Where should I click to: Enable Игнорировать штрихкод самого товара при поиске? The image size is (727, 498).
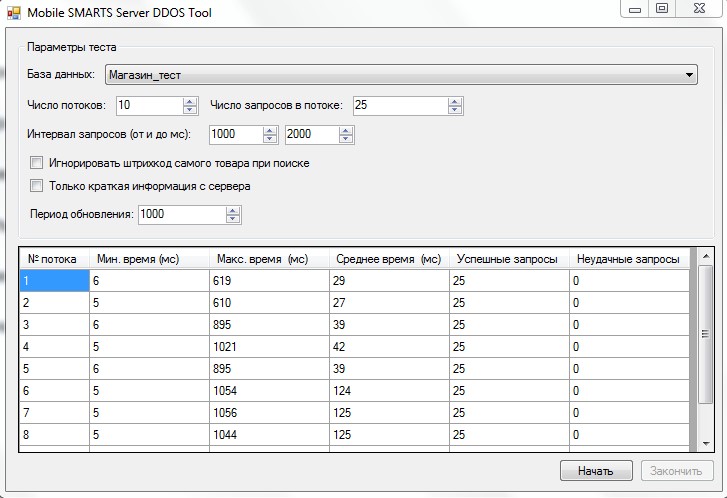[36, 163]
